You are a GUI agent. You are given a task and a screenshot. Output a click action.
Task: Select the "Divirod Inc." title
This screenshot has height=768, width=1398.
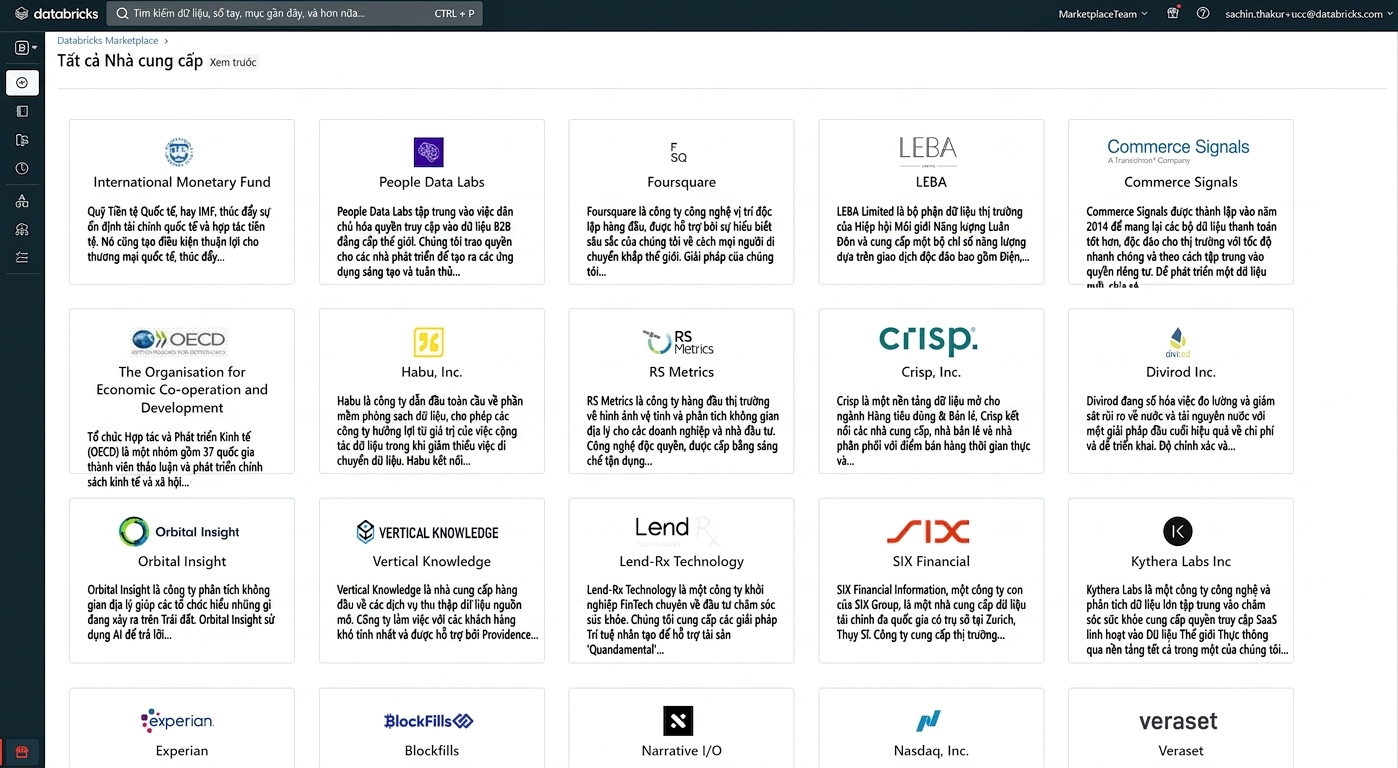click(1181, 372)
